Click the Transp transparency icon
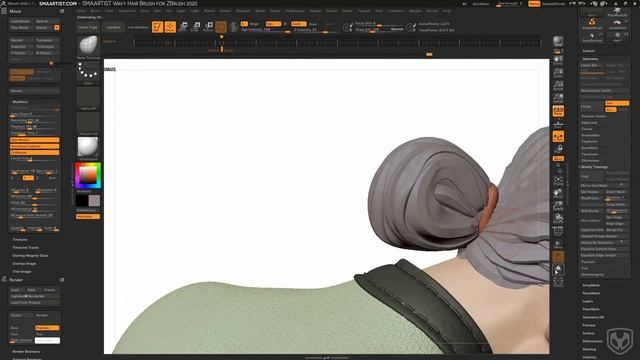The width and height of the screenshot is (640, 360). pyautogui.click(x=558, y=245)
